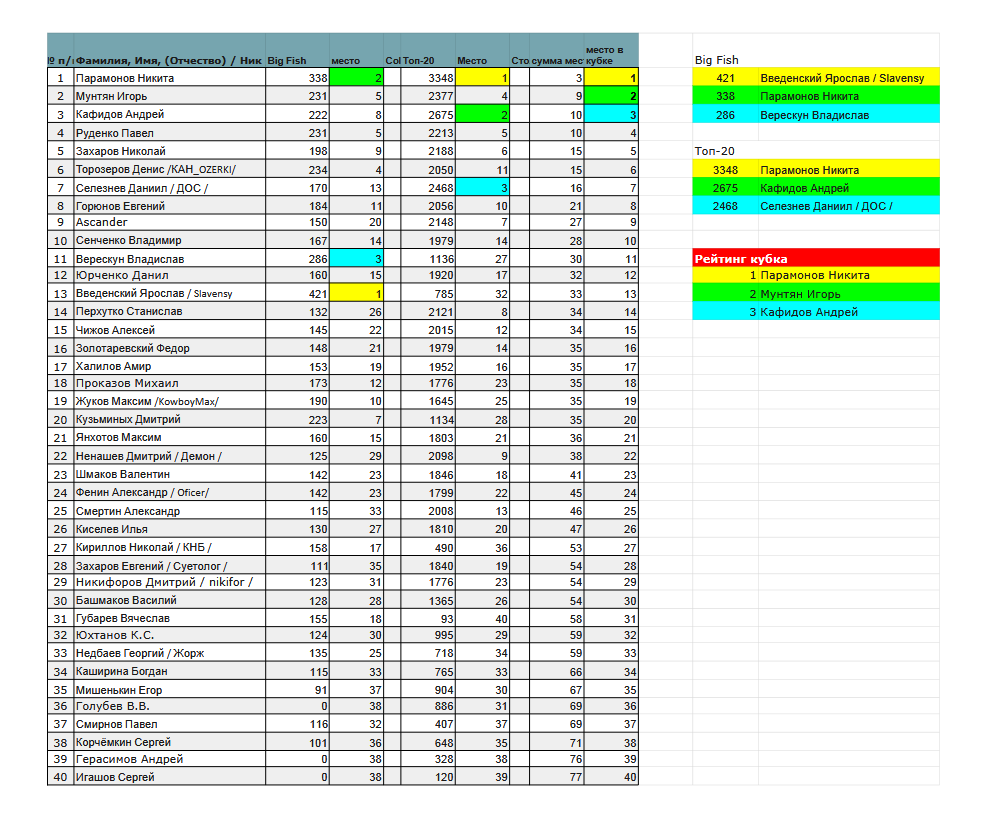Click yellow cell 421 in Big Fish summary
This screenshot has width=1000, height=815.
[x=725, y=78]
